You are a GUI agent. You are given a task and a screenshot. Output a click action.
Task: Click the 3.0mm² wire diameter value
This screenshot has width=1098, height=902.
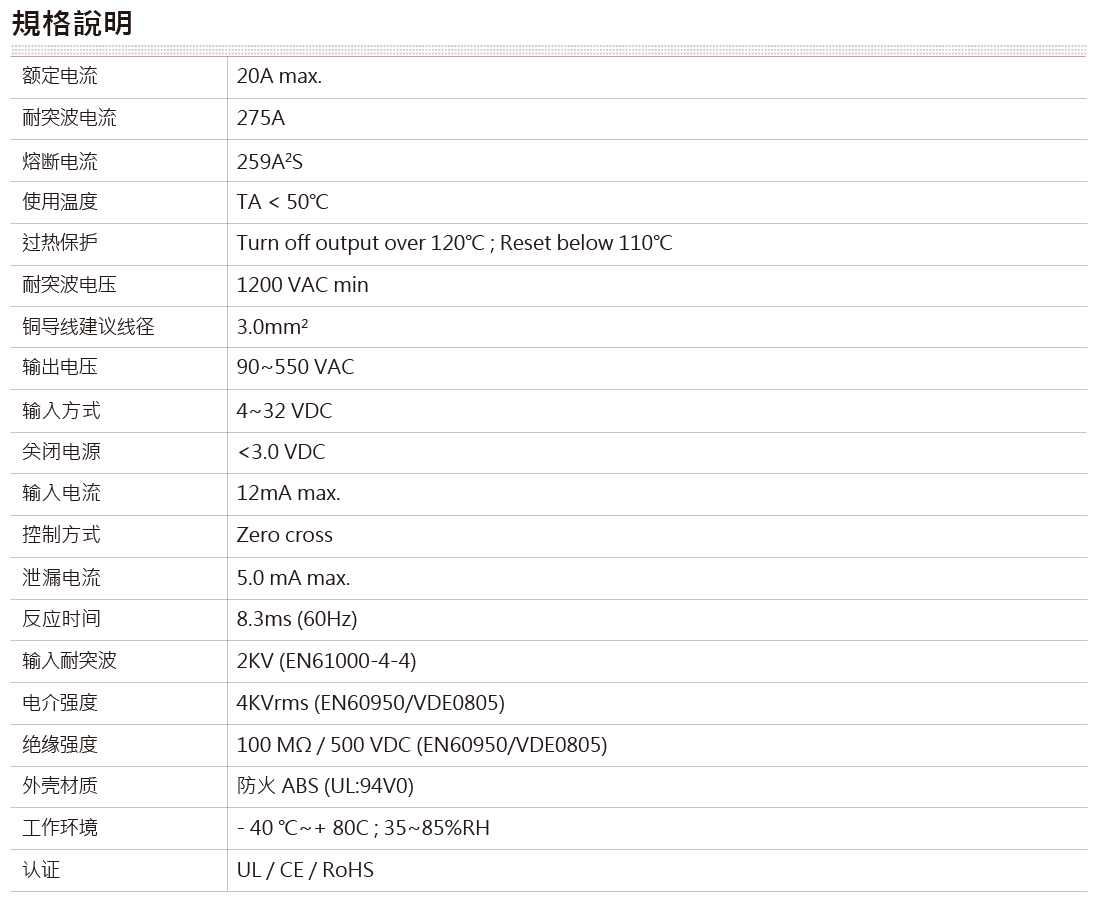(272, 326)
